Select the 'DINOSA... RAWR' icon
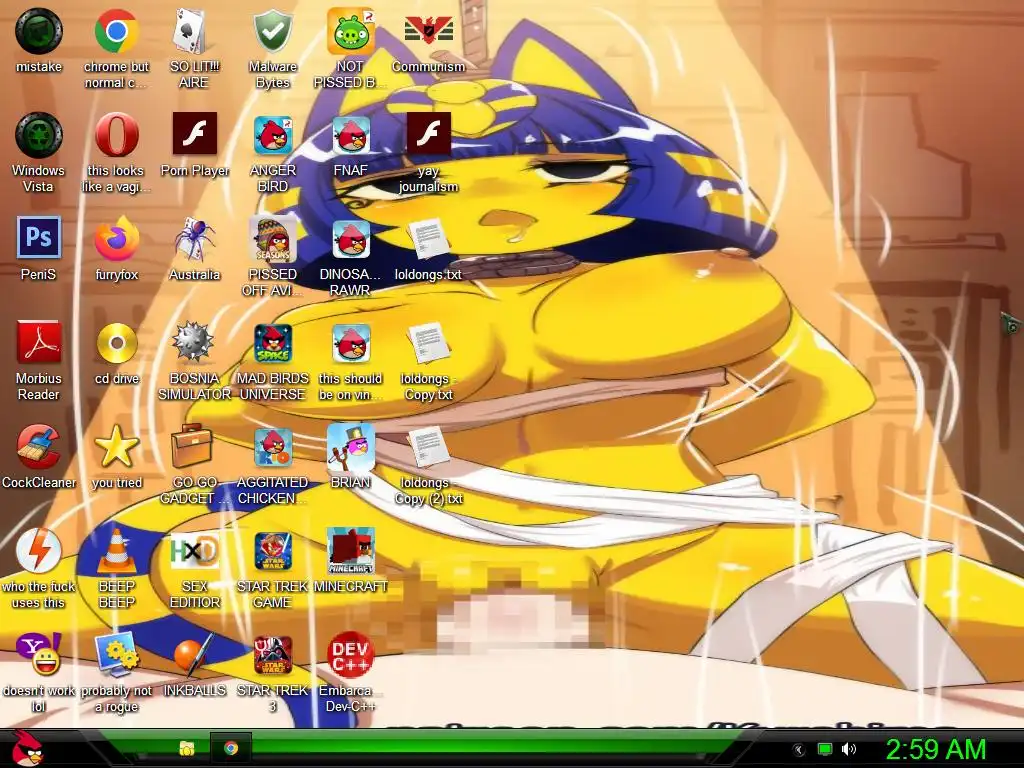This screenshot has height=768, width=1024. point(351,240)
